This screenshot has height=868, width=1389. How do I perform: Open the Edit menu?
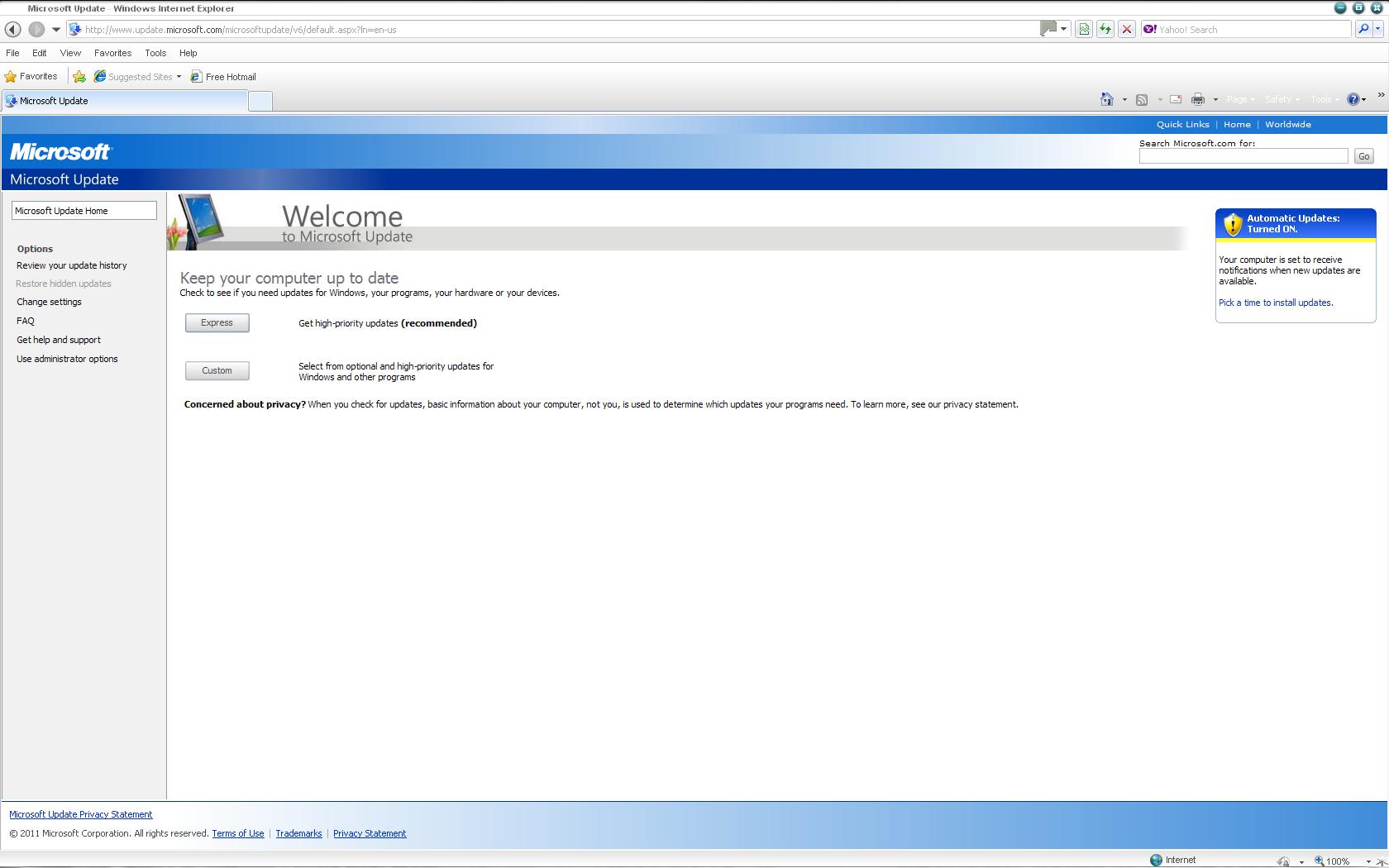tap(39, 53)
